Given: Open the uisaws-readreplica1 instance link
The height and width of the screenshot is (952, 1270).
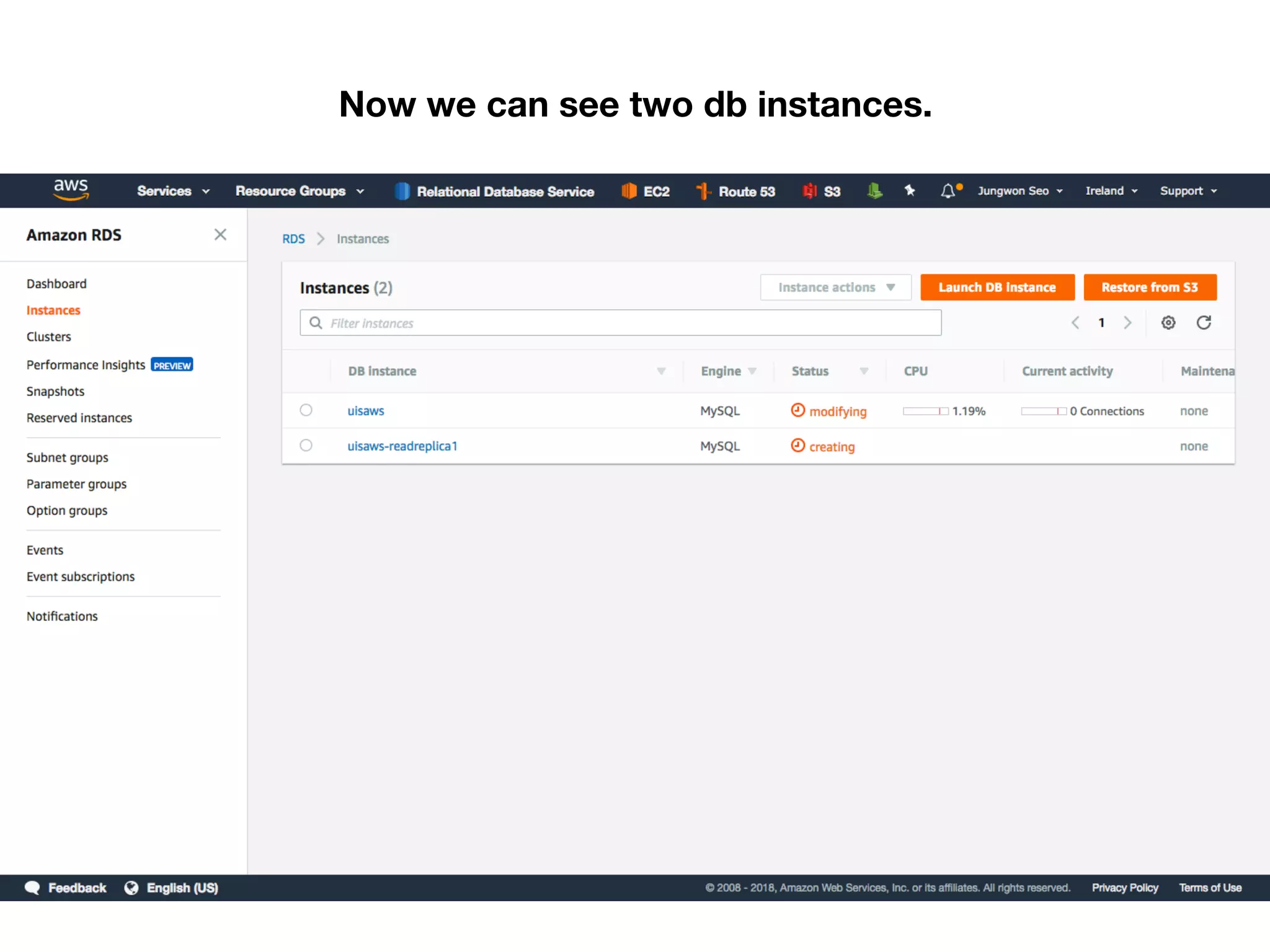Looking at the screenshot, I should click(x=402, y=446).
